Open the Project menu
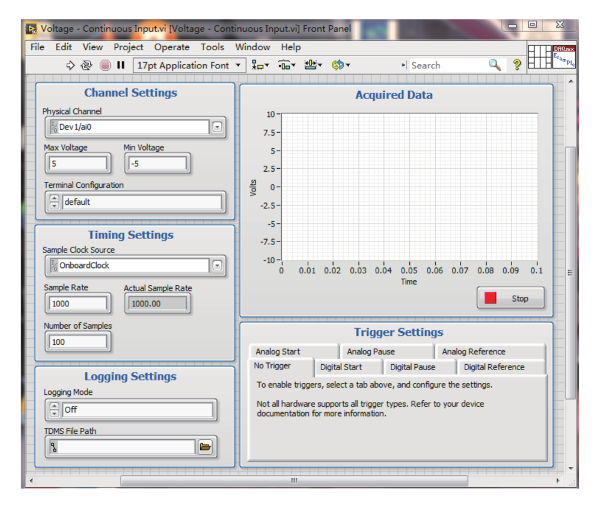Screen dimensions: 600x510 click(x=128, y=47)
